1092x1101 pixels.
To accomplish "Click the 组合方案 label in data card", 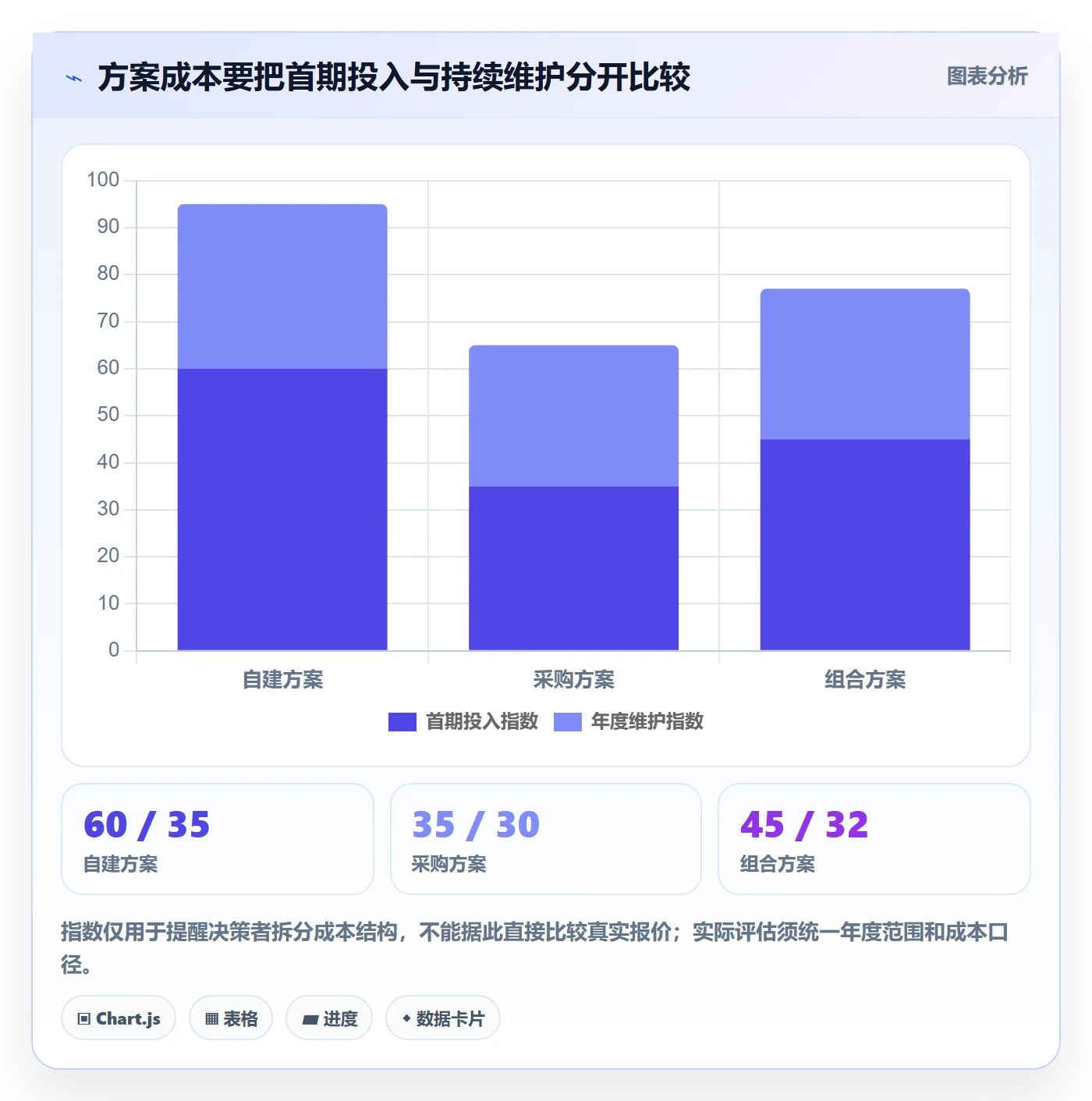I will 778,864.
